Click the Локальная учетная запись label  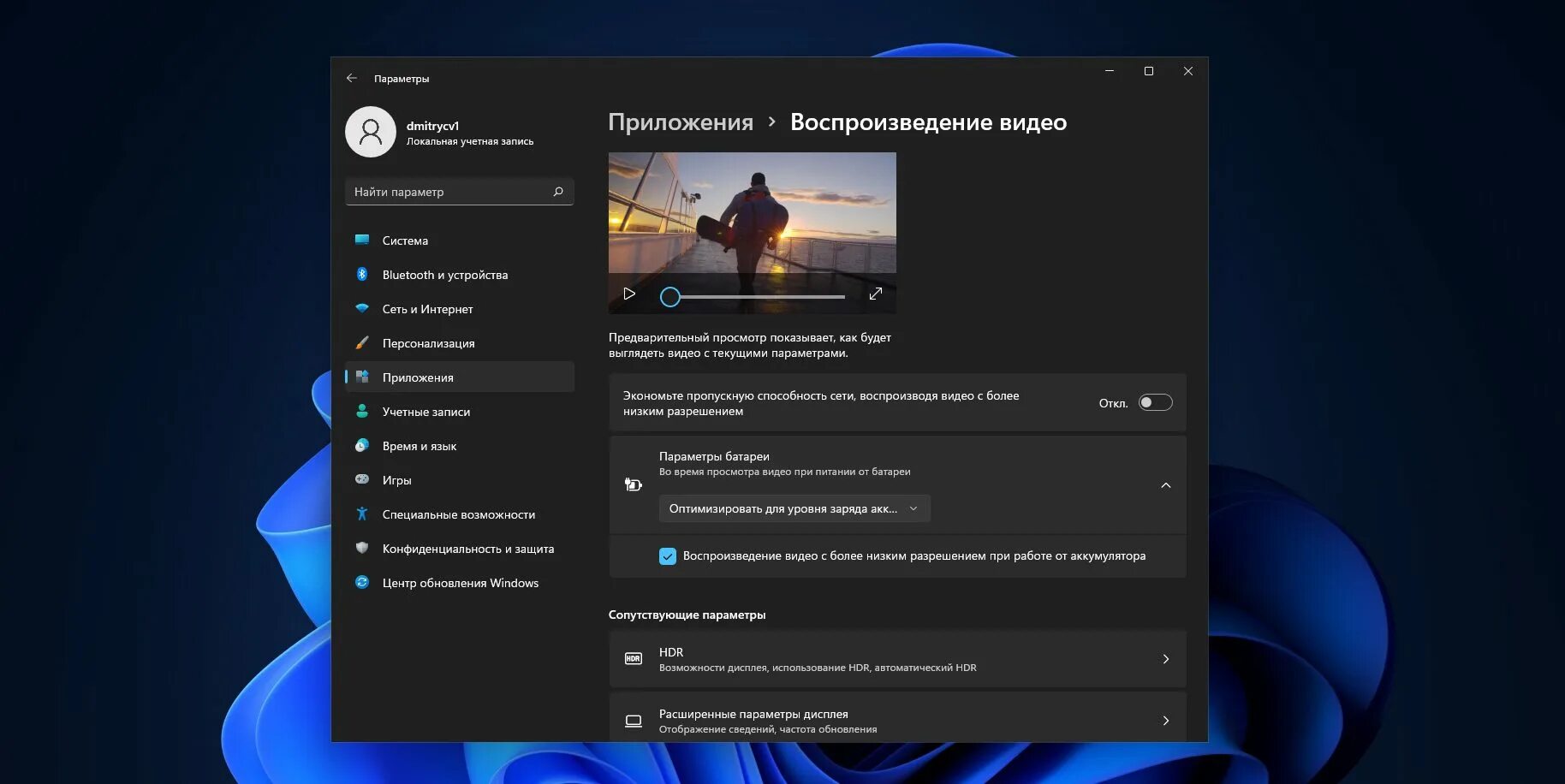pos(470,141)
